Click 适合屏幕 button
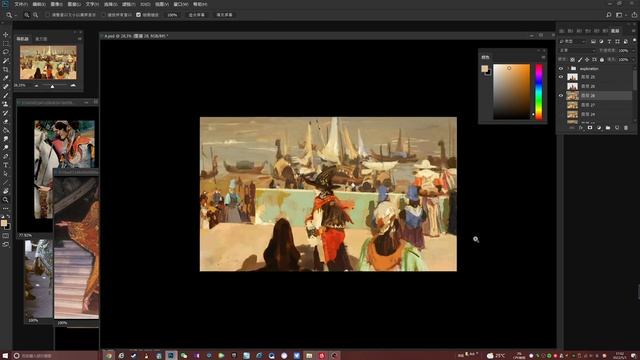 (197, 15)
